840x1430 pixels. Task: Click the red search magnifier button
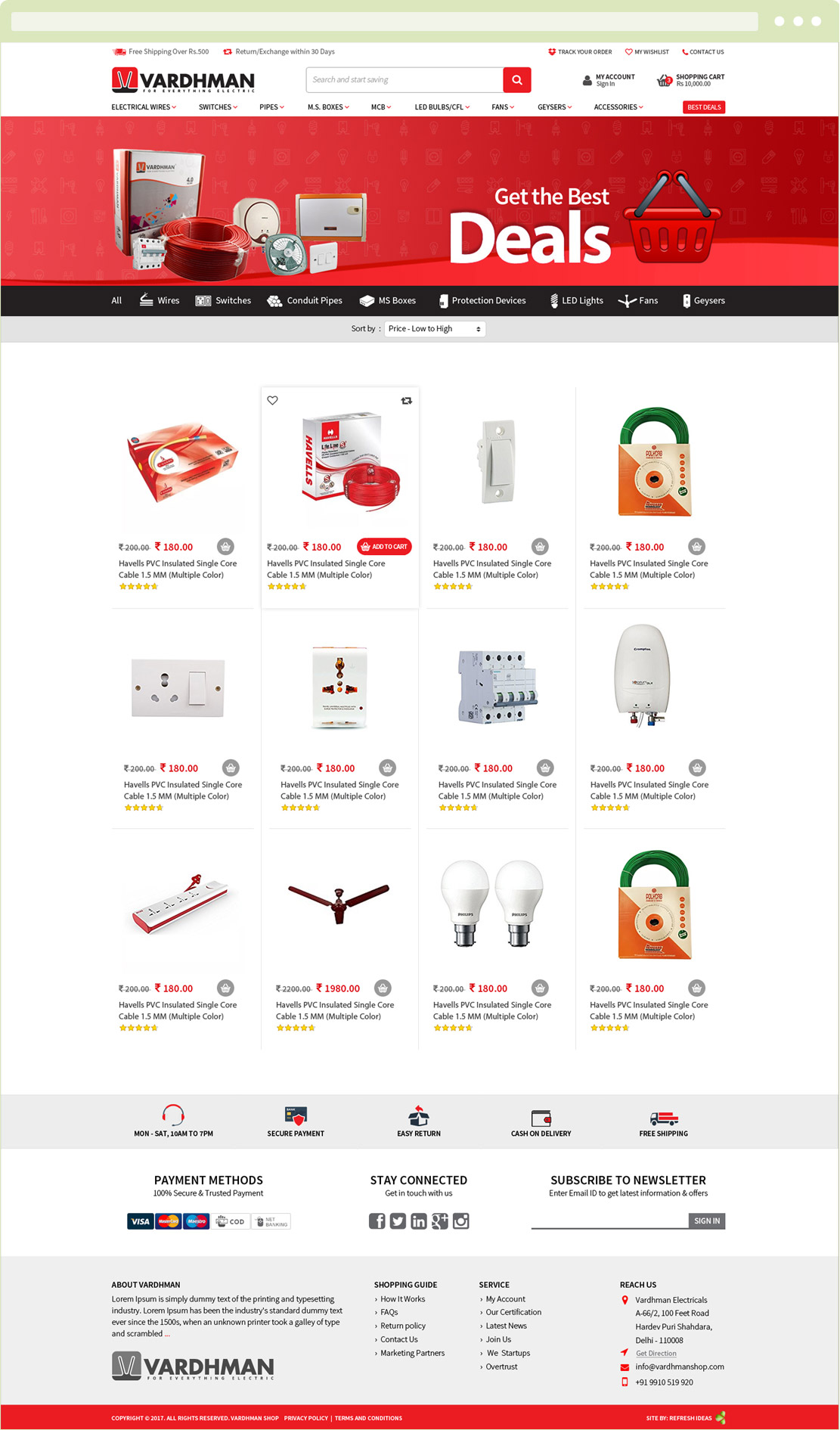click(x=517, y=79)
